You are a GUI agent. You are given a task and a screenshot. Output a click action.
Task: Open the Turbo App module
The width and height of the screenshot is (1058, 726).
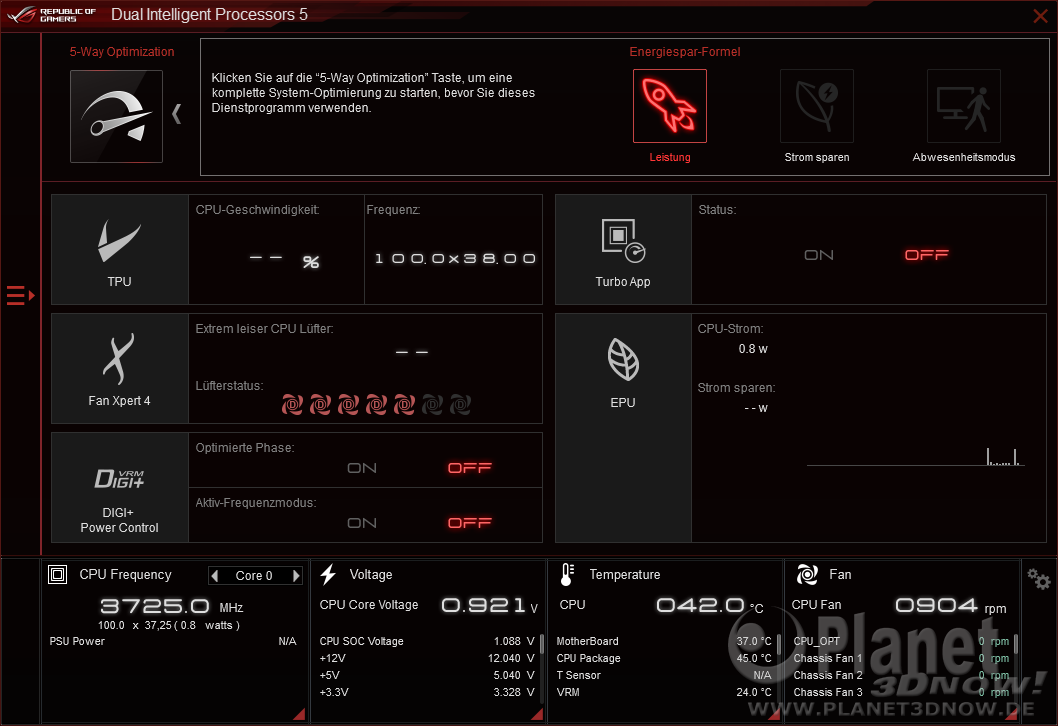point(623,250)
